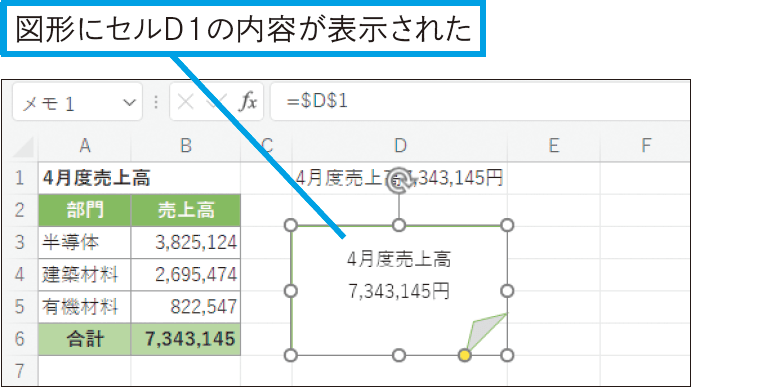The width and height of the screenshot is (783, 387).
Task: Click the right-middle resize handle of shape
Action: [x=507, y=291]
